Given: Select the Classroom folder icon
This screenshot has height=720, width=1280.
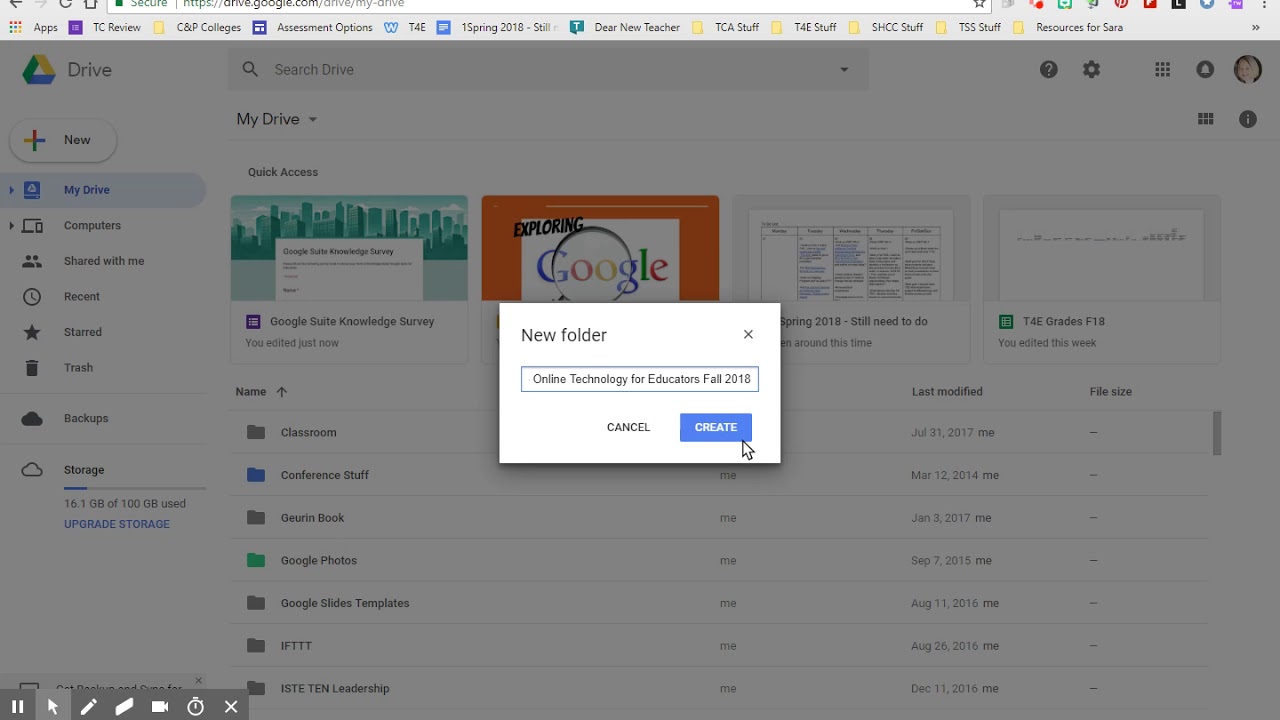Looking at the screenshot, I should (256, 432).
